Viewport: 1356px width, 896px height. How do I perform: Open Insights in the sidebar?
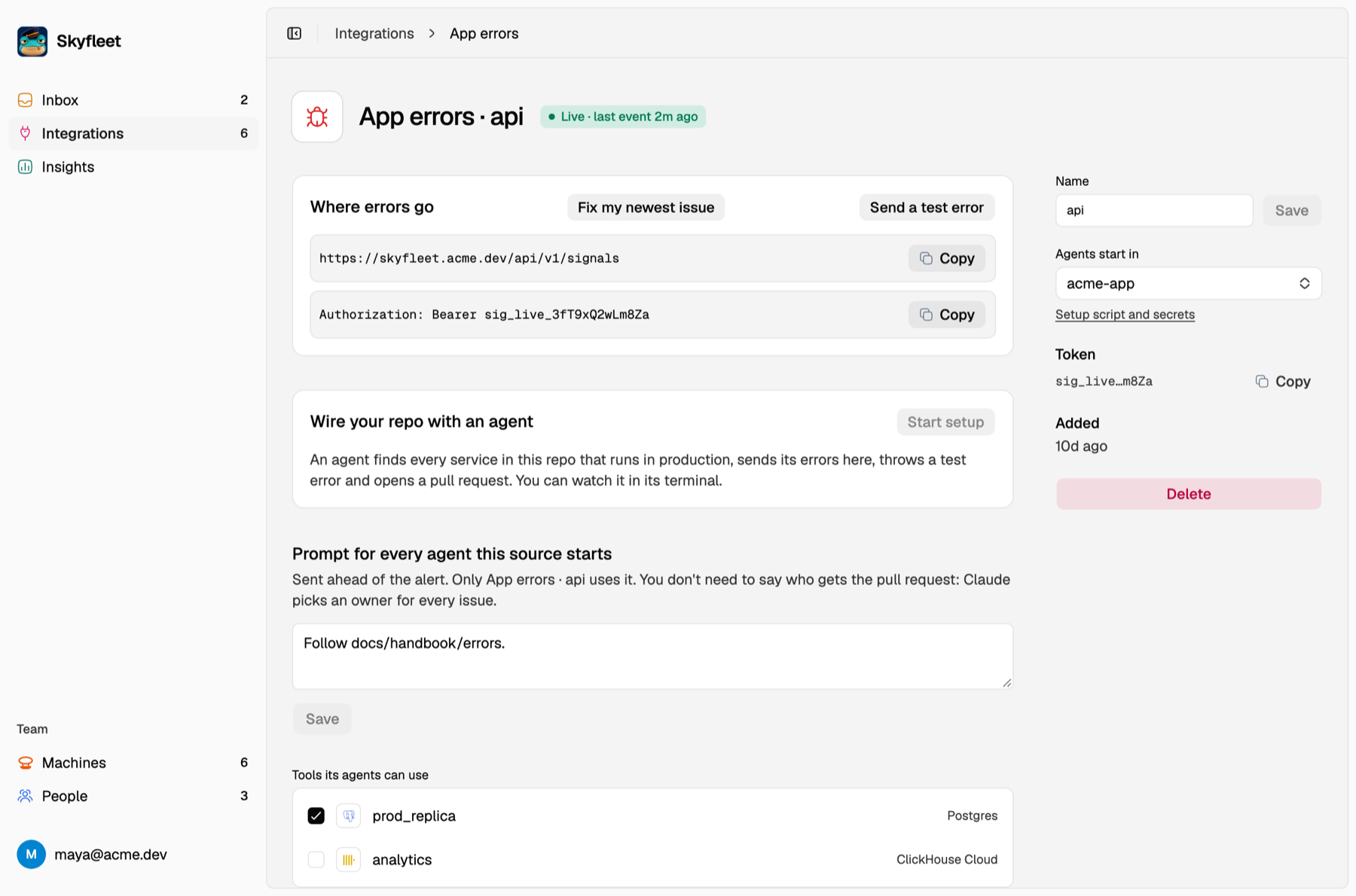click(x=133, y=167)
